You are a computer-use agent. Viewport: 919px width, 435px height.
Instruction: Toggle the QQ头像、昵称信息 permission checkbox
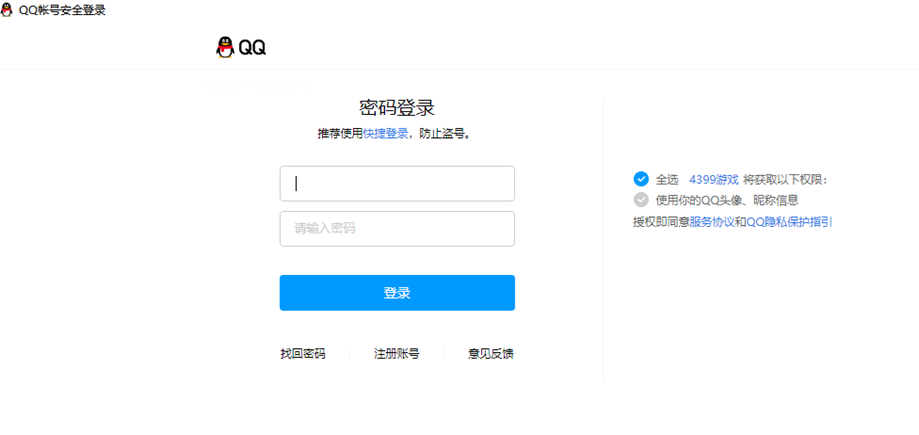coord(641,200)
